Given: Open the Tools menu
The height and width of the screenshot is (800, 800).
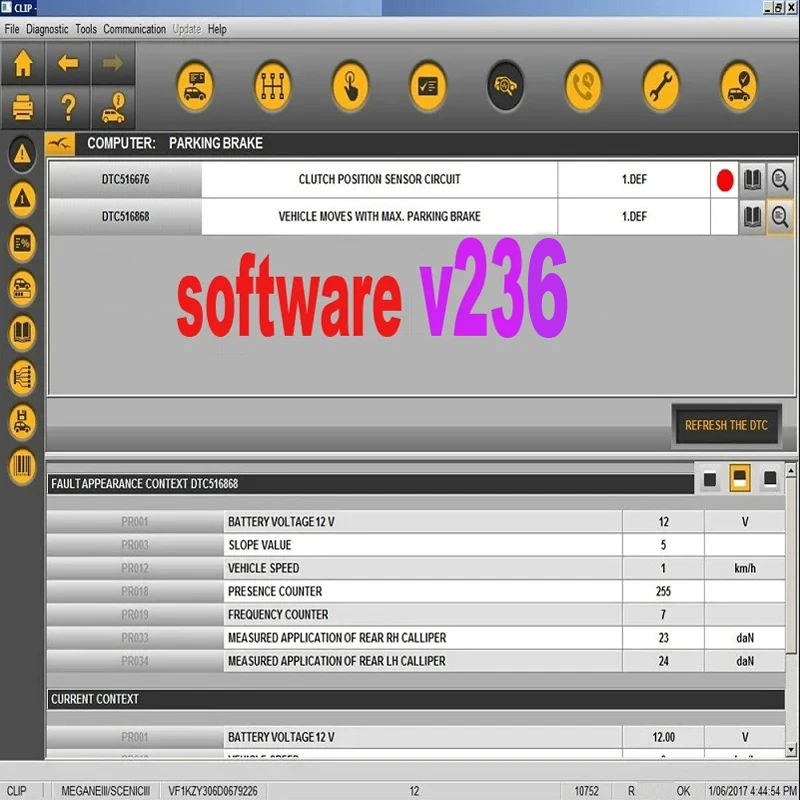Looking at the screenshot, I should point(86,29).
